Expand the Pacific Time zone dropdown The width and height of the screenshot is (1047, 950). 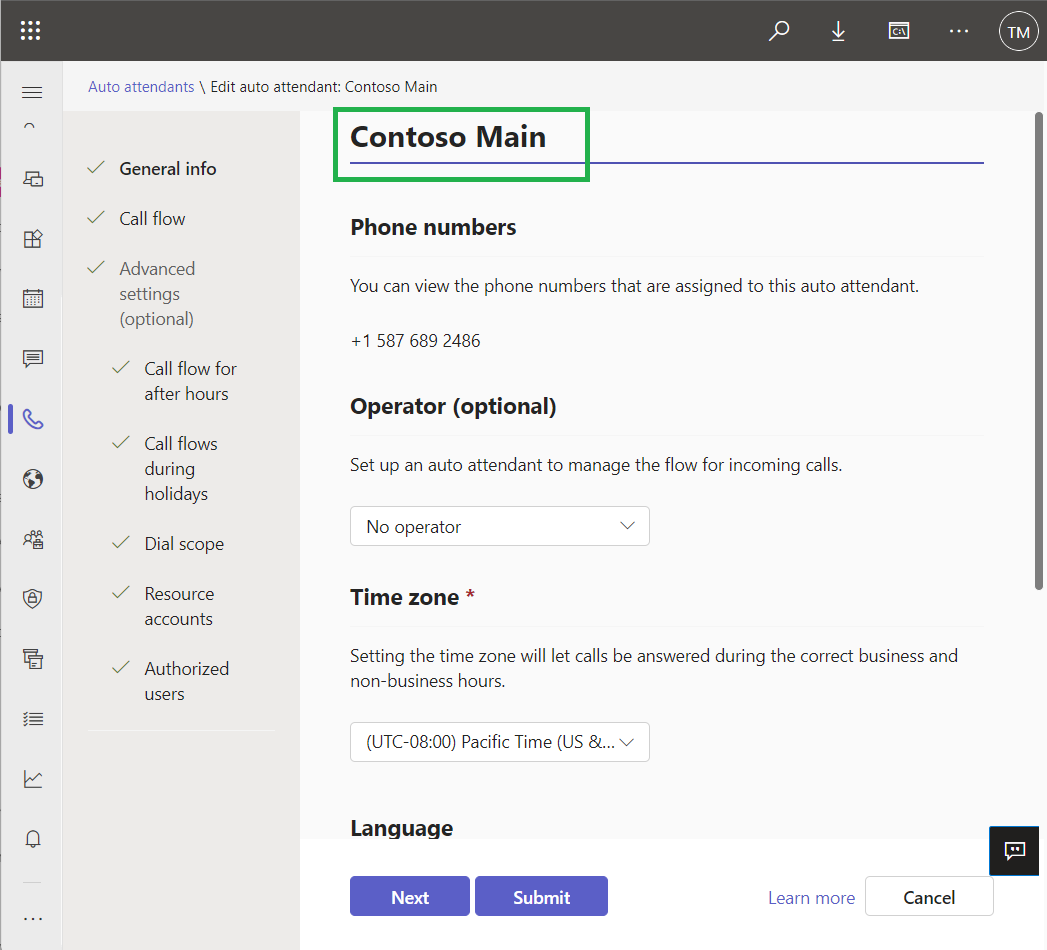[499, 742]
